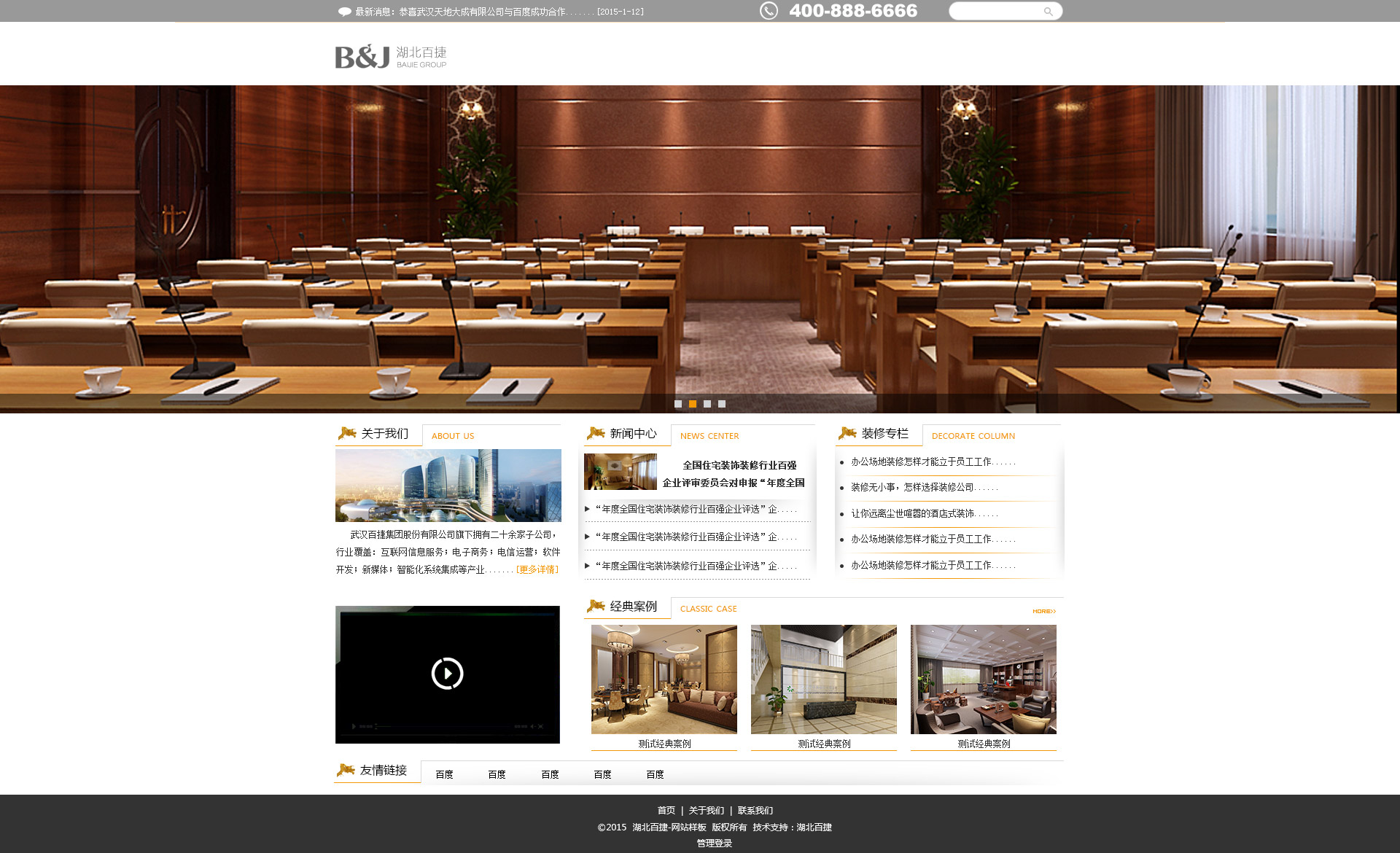Click the speech bubble latest news icon
The width and height of the screenshot is (1400, 853).
click(345, 12)
